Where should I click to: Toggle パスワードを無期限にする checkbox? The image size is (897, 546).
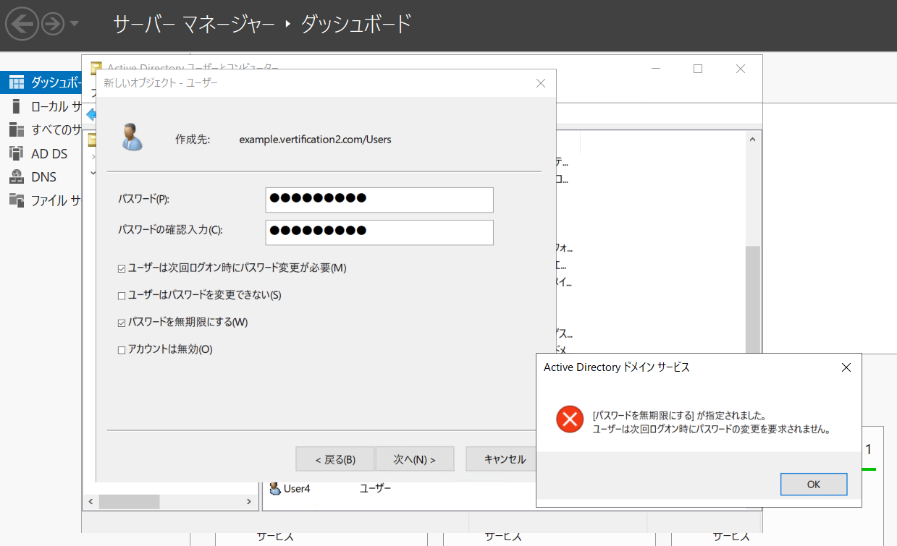click(121, 323)
